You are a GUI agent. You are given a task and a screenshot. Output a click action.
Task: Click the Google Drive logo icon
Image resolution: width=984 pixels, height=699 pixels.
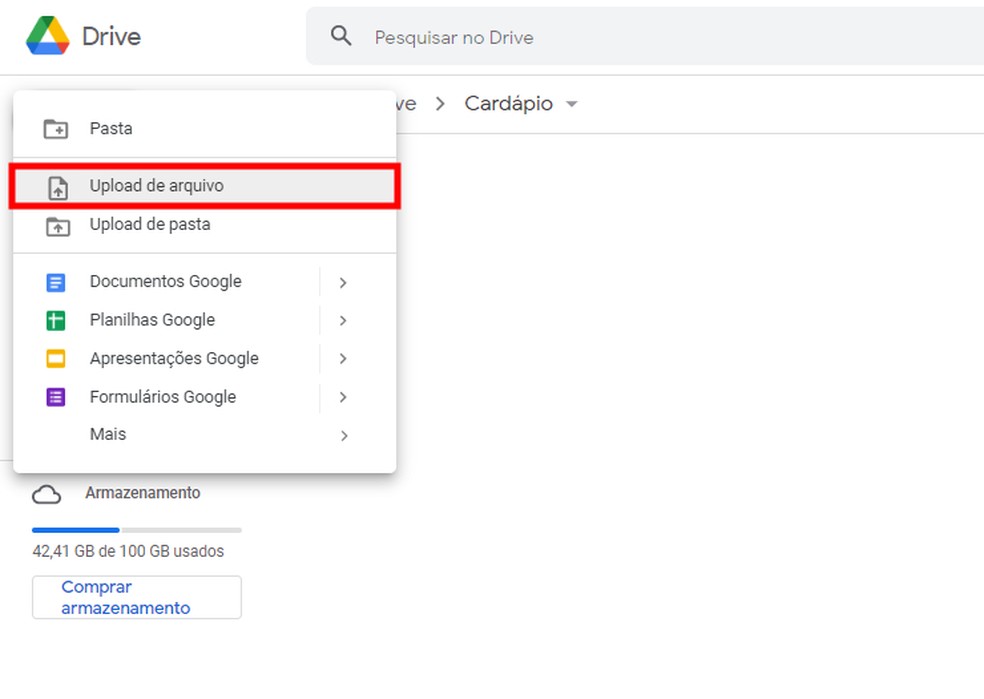[47, 37]
